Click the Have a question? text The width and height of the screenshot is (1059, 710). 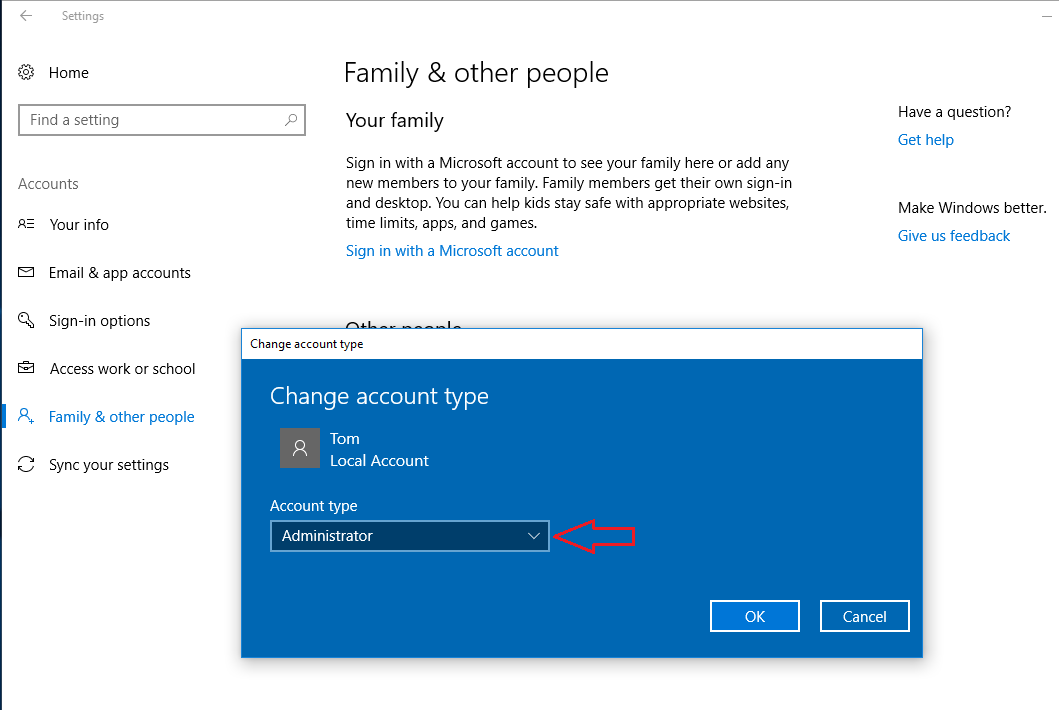954,111
